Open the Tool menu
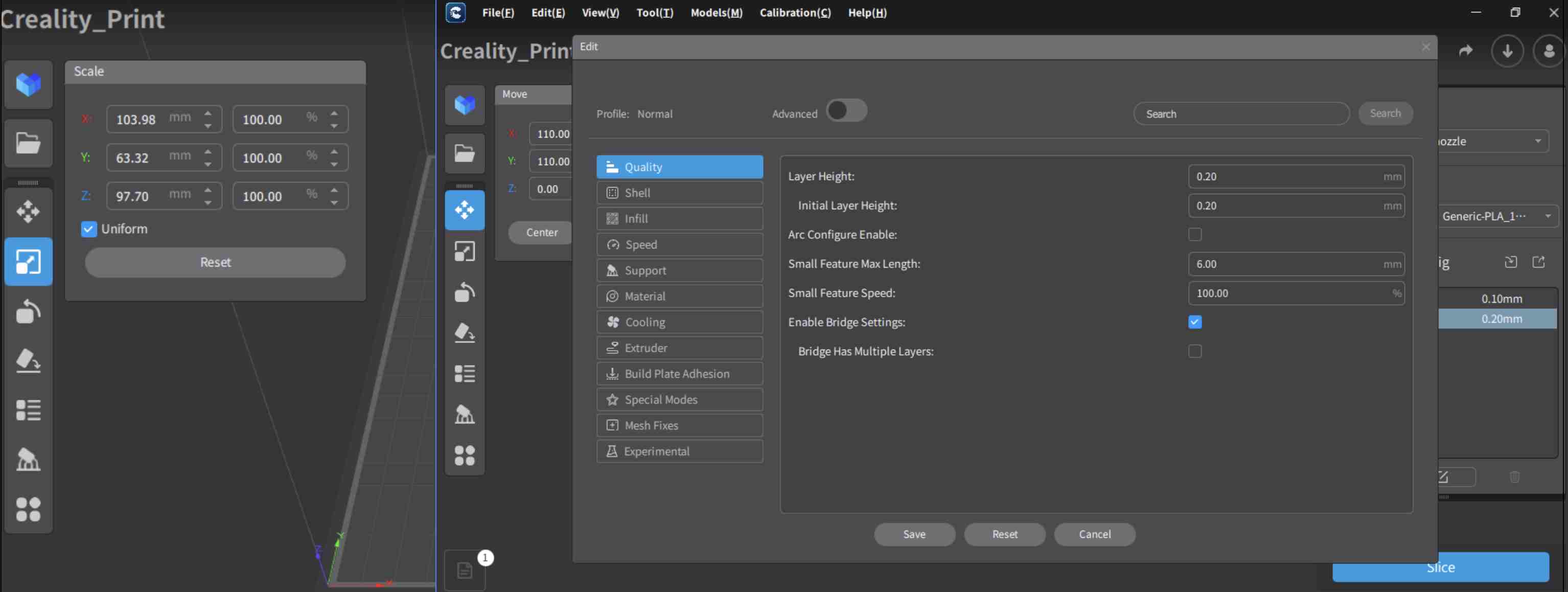1568x592 pixels. click(x=655, y=13)
